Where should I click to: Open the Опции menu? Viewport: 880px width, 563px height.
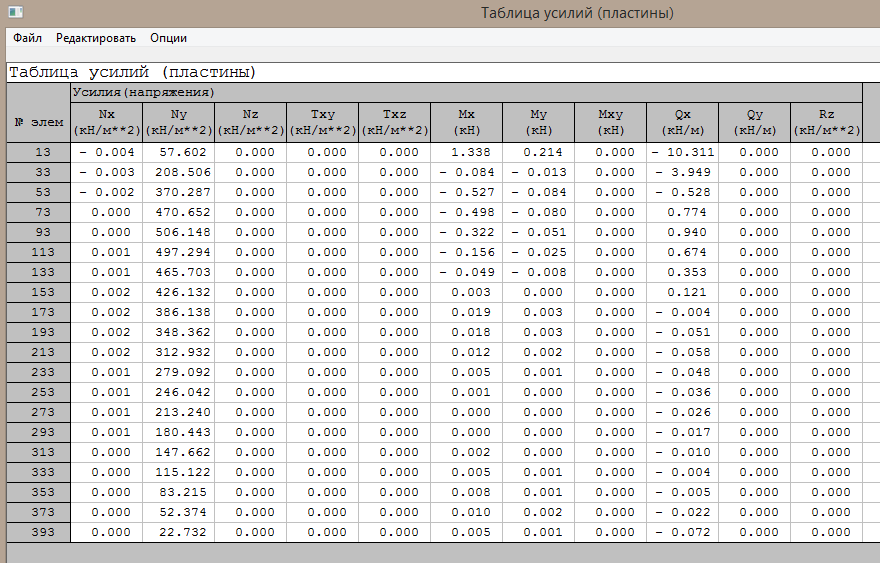[x=168, y=38]
